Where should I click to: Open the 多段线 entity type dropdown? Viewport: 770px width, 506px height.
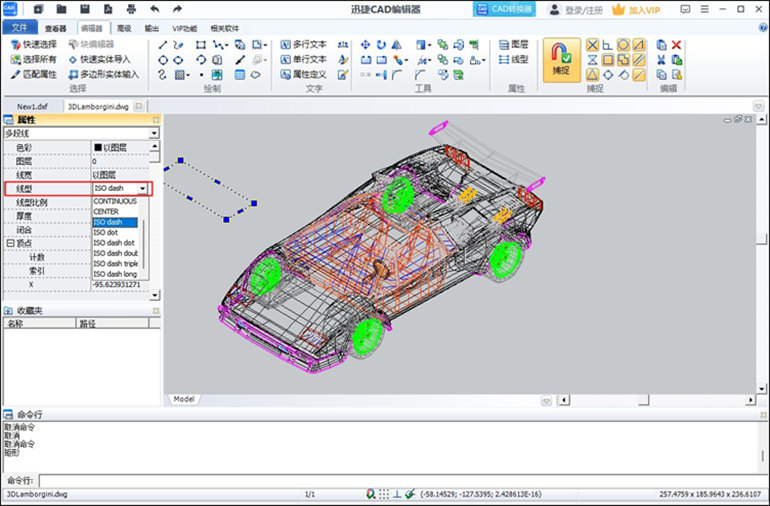point(154,133)
